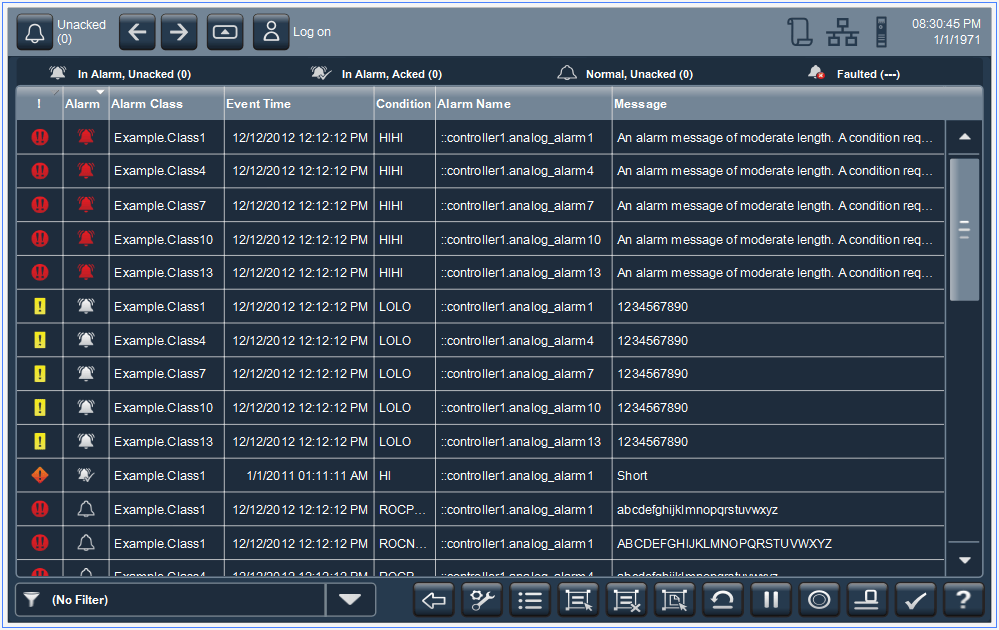Click the 08:30:45 PM date and time display
Viewport: 999px width, 630px height.
[946, 32]
